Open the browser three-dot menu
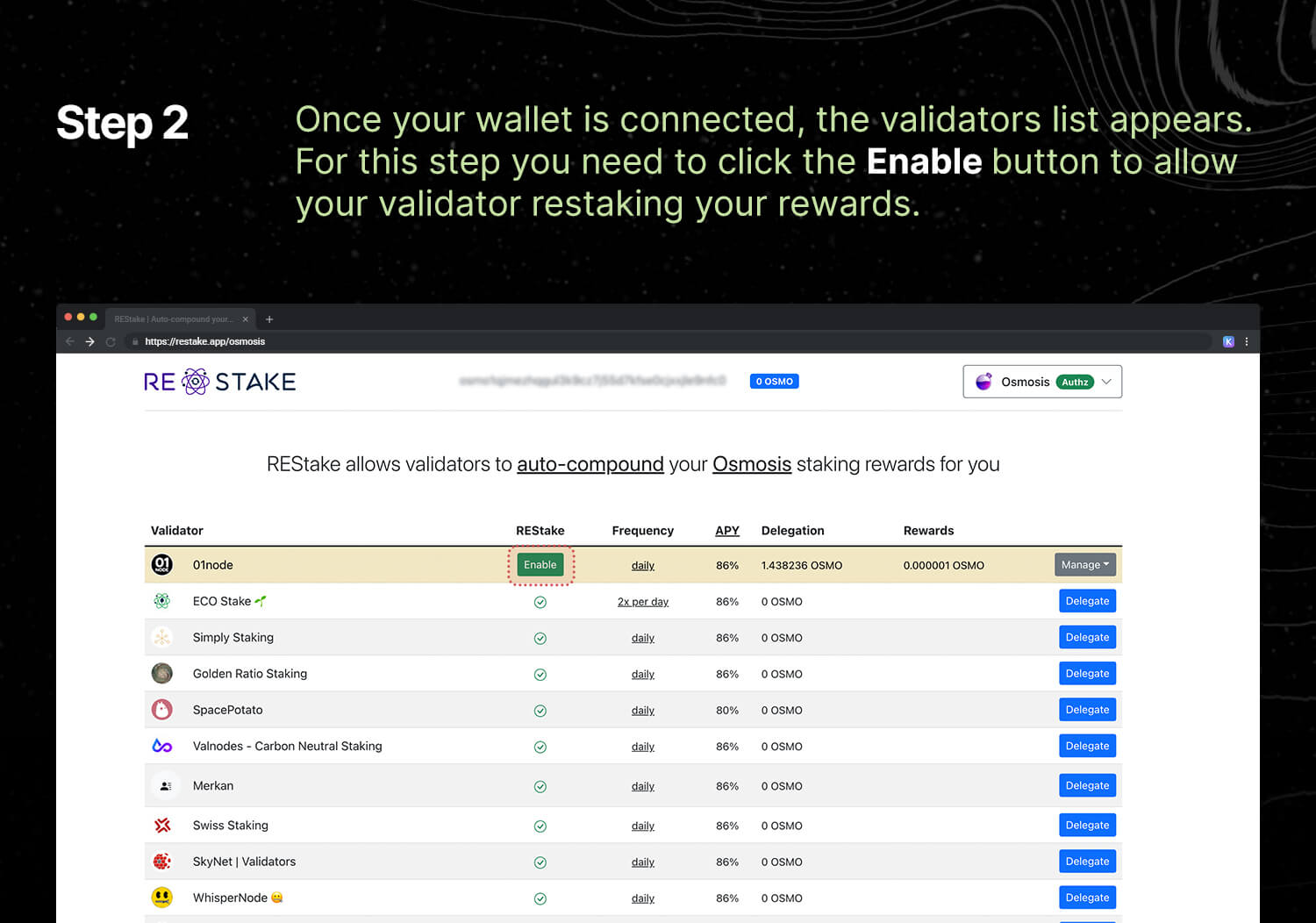 pyautogui.click(x=1247, y=341)
